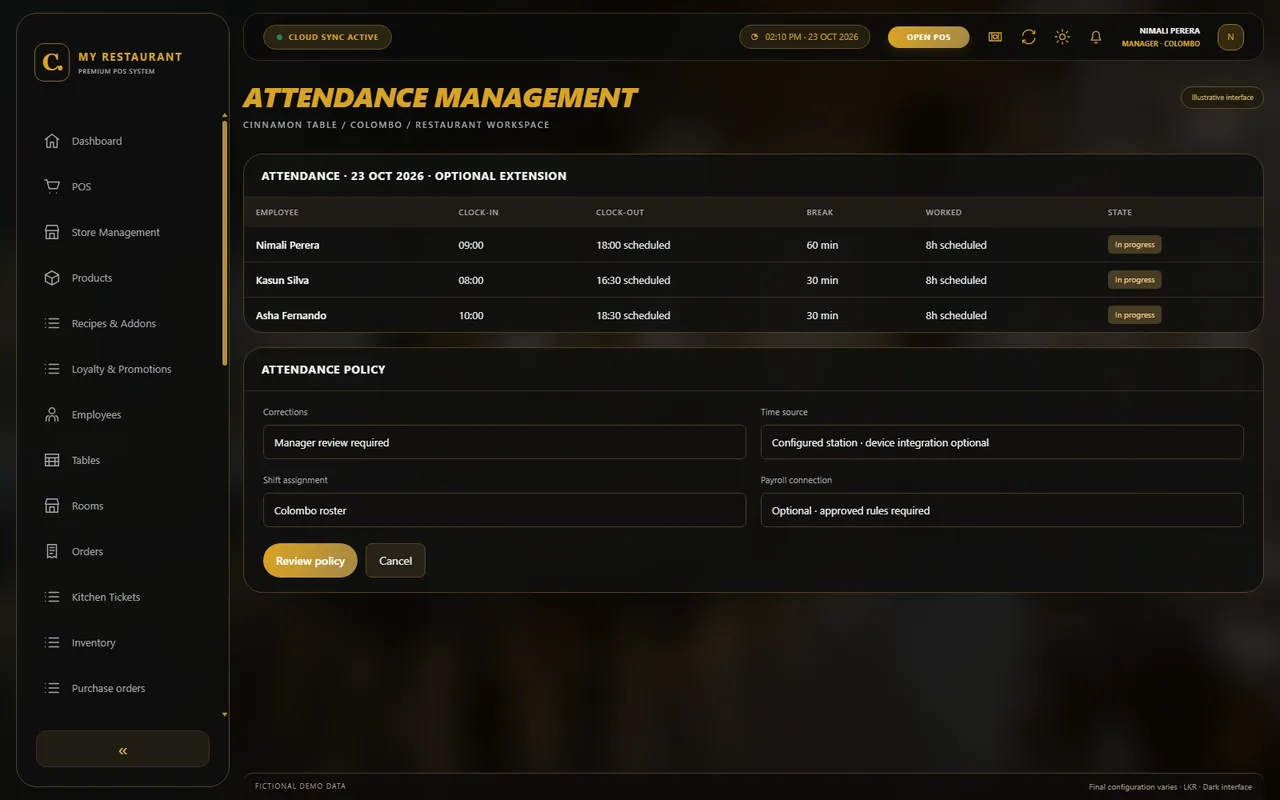Screen dimensions: 1280x800
Task: Click the Dashboard home icon in sidebar
Action: click(52, 141)
